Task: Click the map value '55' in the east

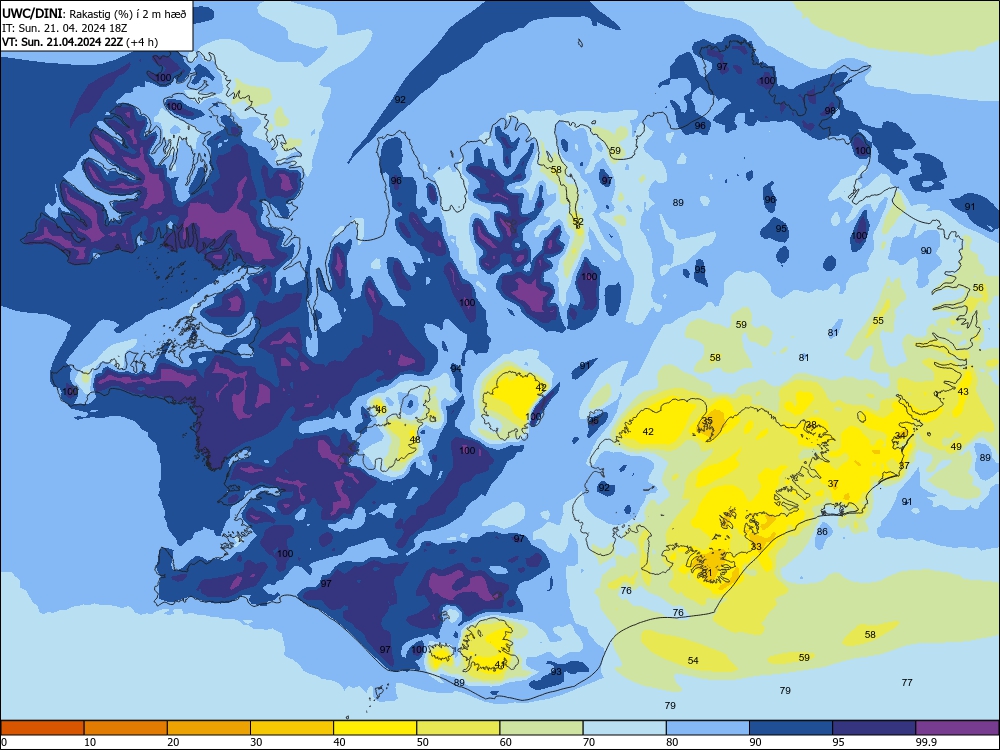Action: pyautogui.click(x=878, y=320)
